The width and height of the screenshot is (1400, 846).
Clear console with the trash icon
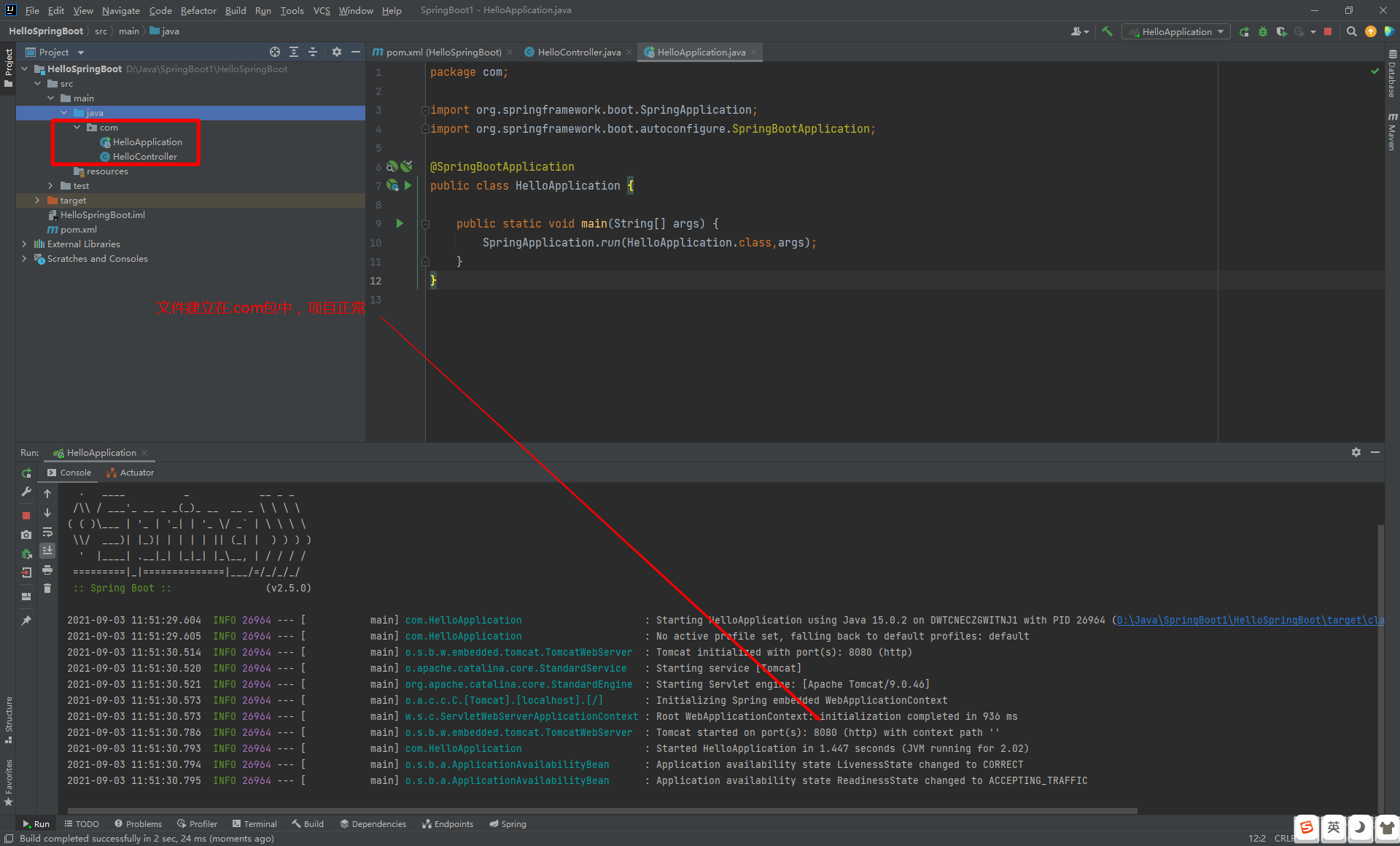coord(47,589)
